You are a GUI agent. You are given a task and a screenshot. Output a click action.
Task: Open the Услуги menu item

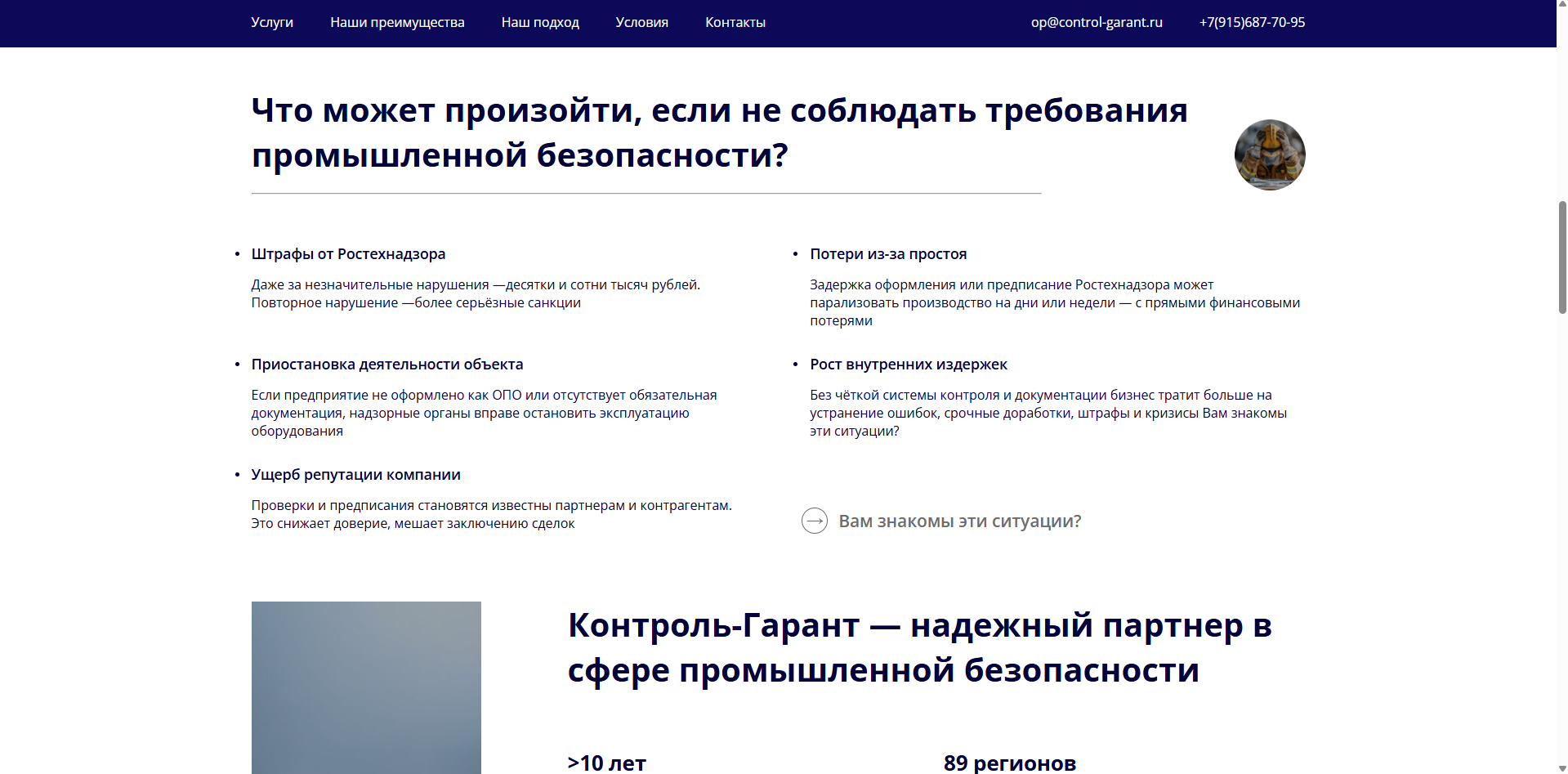click(x=272, y=23)
